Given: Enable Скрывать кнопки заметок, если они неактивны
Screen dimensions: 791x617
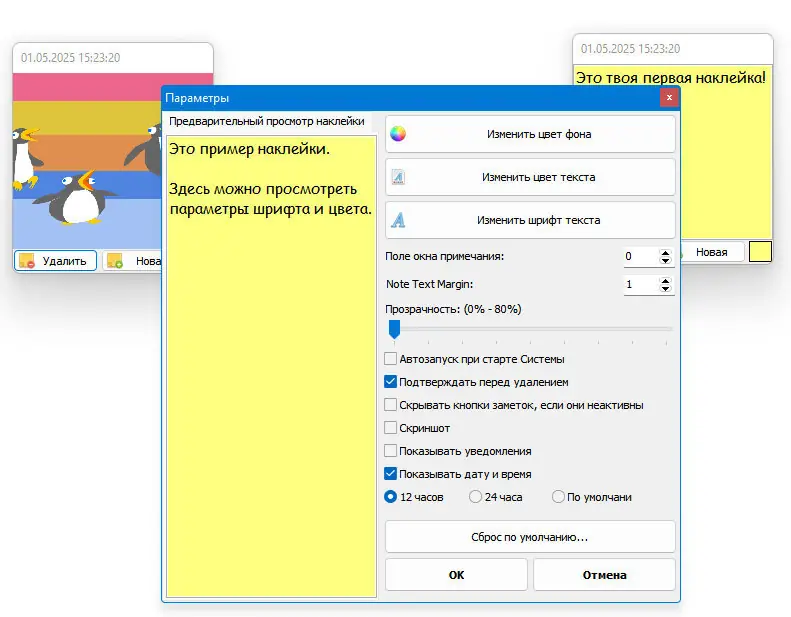Looking at the screenshot, I should pos(390,405).
